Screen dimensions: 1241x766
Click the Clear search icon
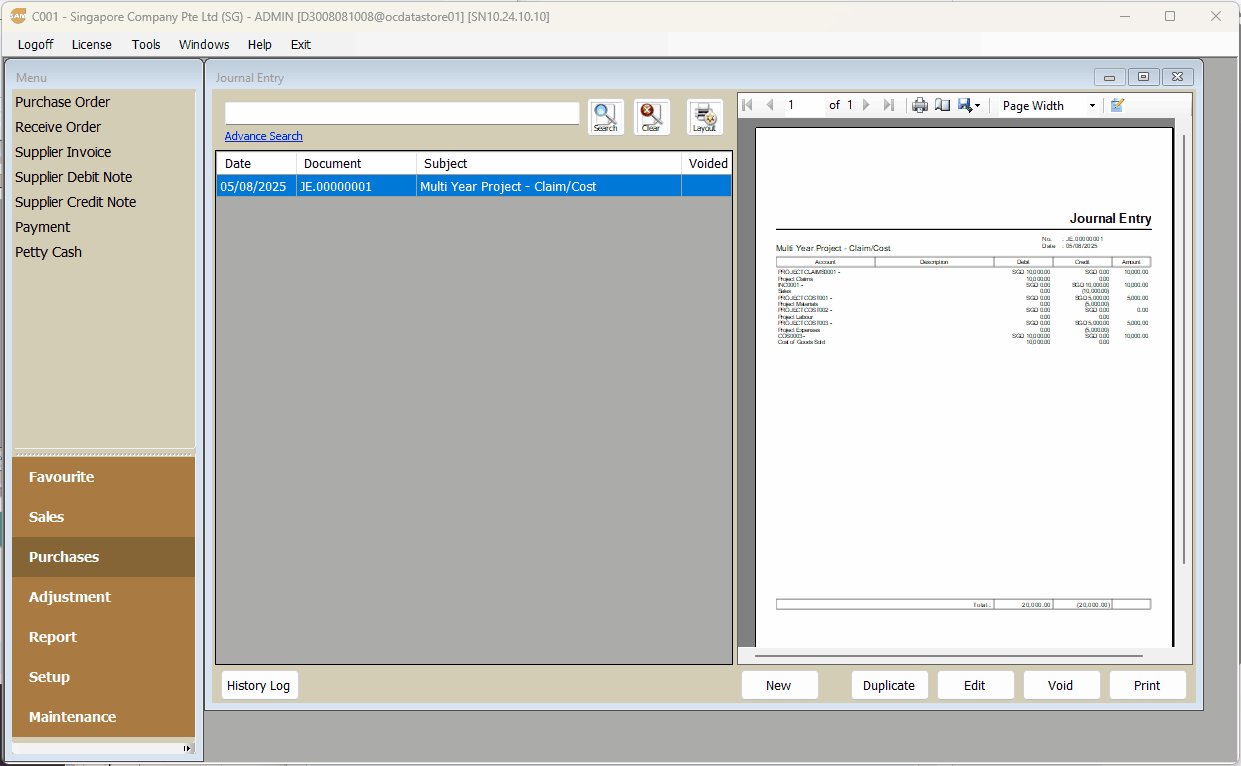click(x=651, y=116)
